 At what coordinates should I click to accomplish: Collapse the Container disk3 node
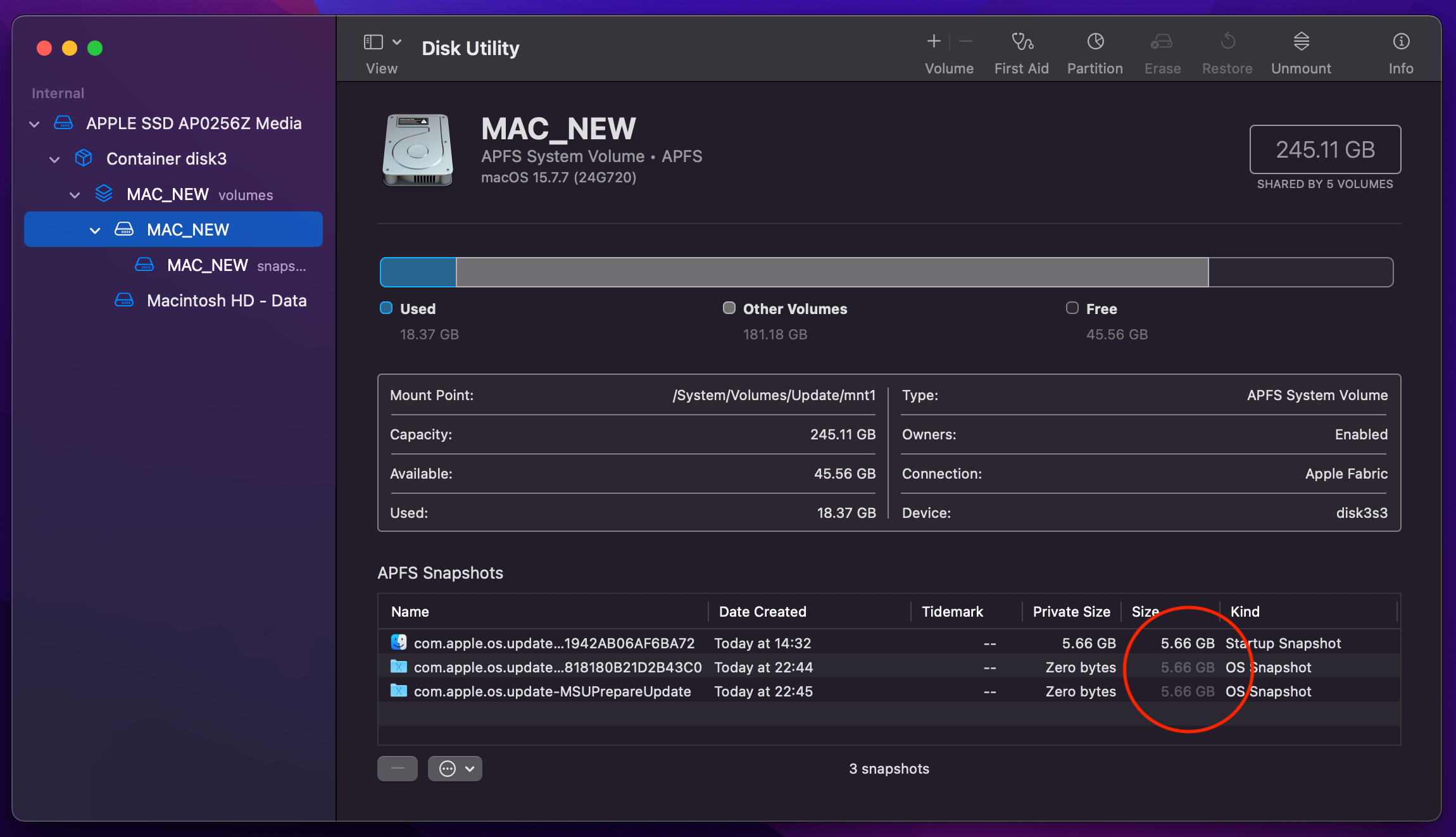coord(55,160)
